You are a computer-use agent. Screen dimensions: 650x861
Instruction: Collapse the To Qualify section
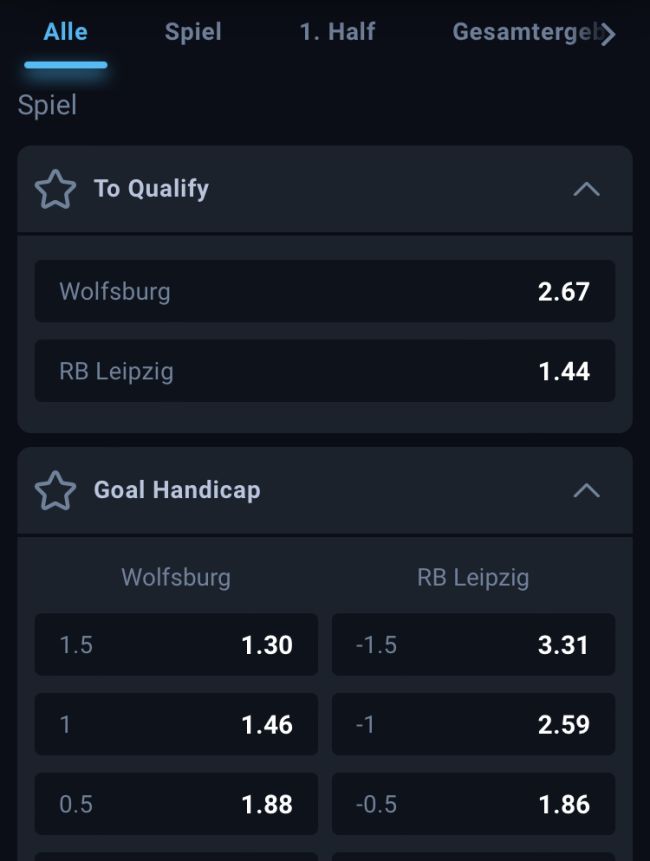click(586, 189)
